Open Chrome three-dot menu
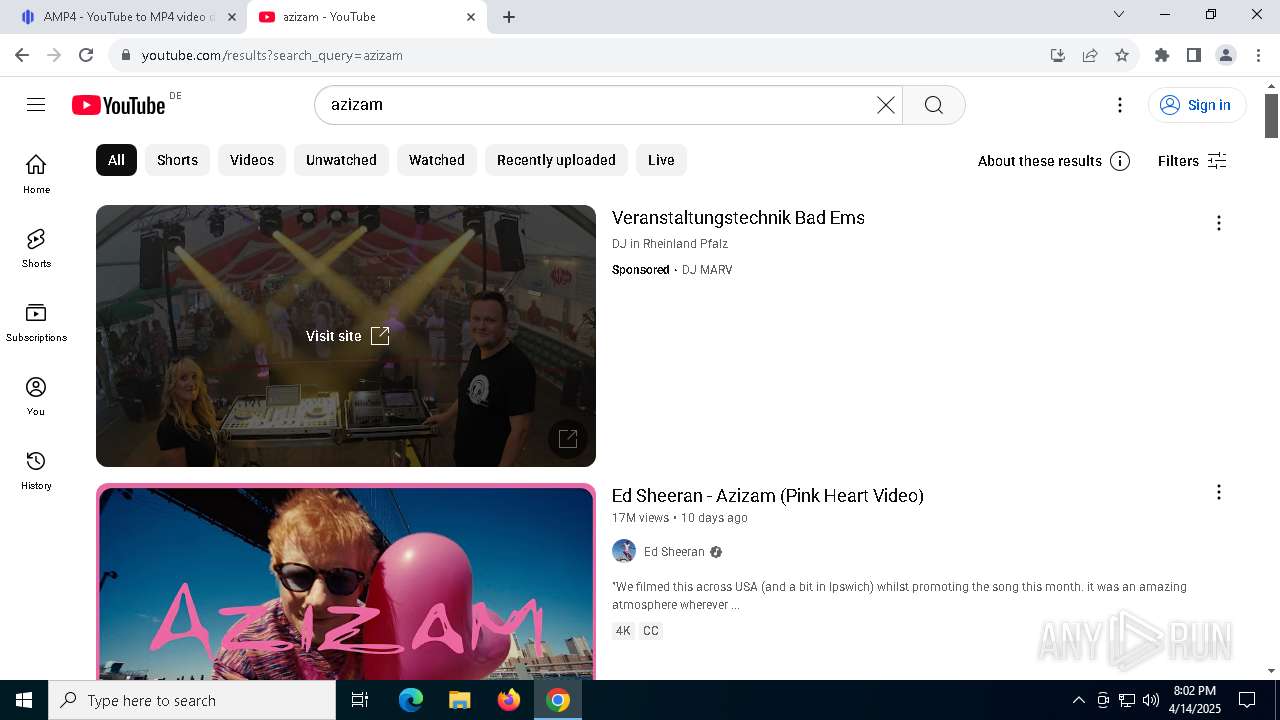Screen dimensions: 1280x720 coord(1258,55)
